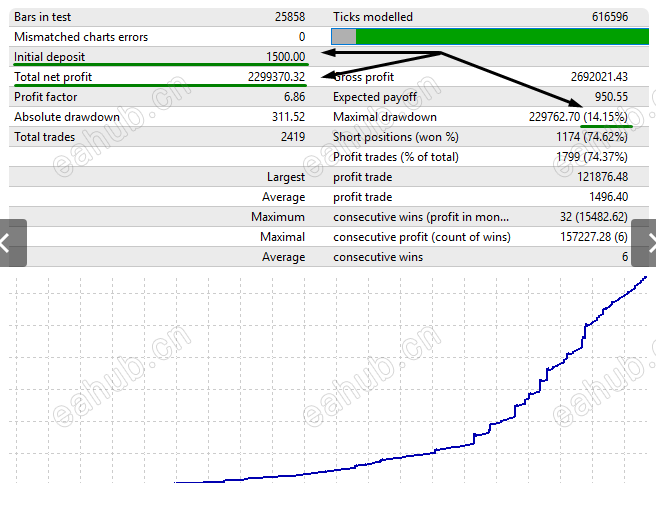Select the 'Total trades' label
Screen dimensions: 656x506
[x=44, y=137]
